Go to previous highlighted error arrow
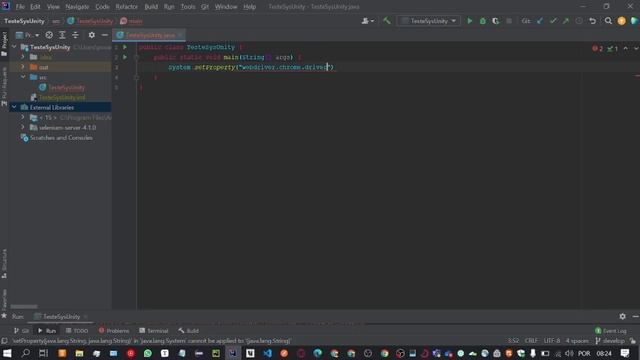 [626, 49]
